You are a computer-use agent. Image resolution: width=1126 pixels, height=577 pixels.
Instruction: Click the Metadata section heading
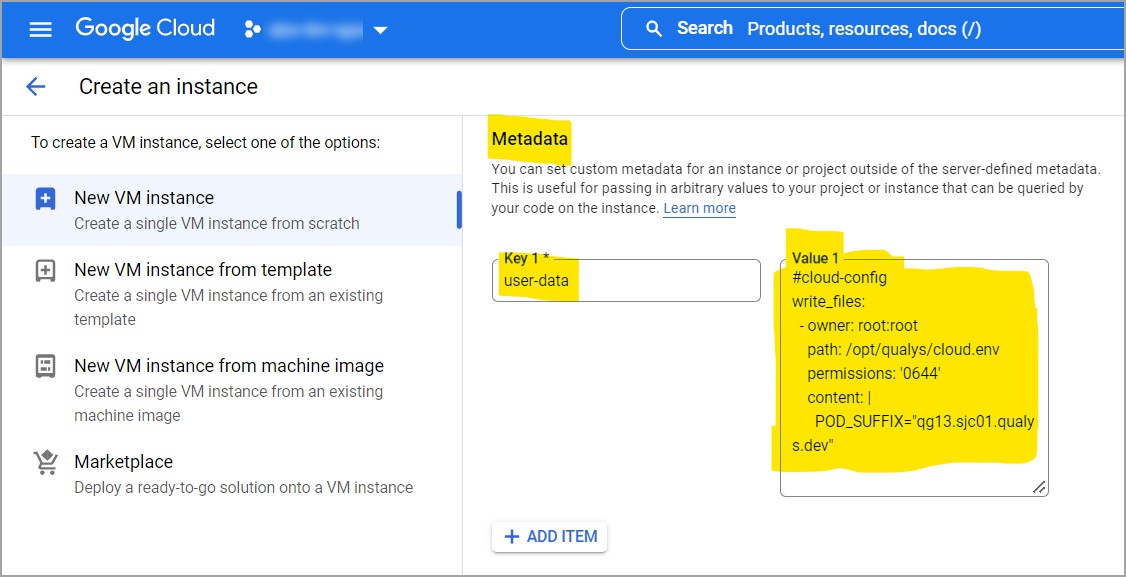530,139
